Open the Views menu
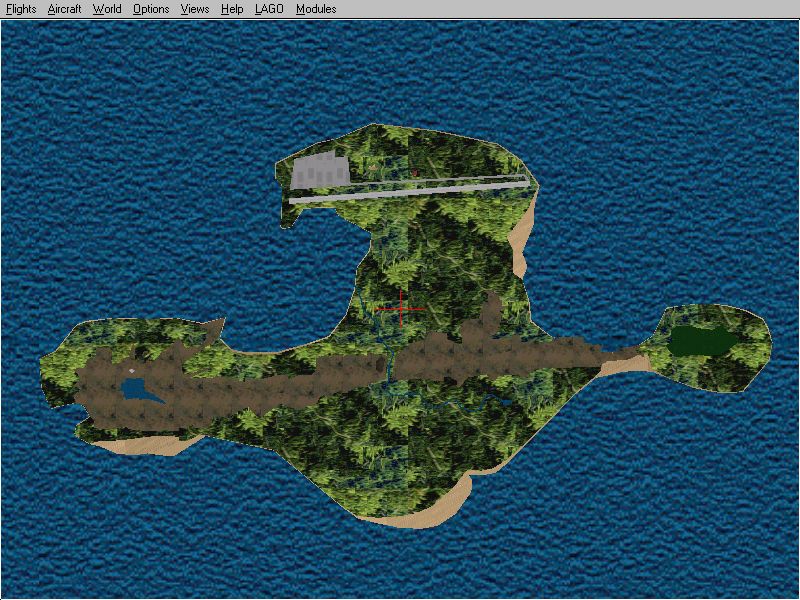 pos(195,9)
